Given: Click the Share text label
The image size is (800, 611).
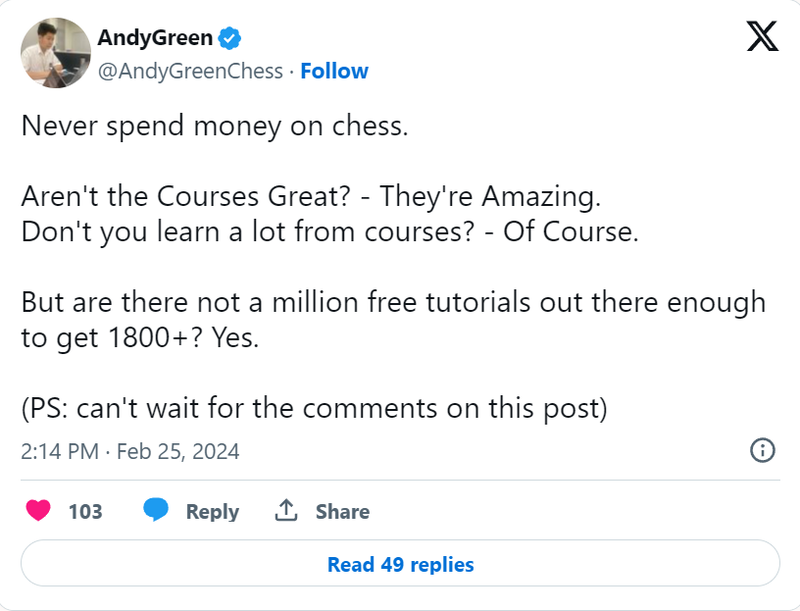Looking at the screenshot, I should (x=342, y=511).
